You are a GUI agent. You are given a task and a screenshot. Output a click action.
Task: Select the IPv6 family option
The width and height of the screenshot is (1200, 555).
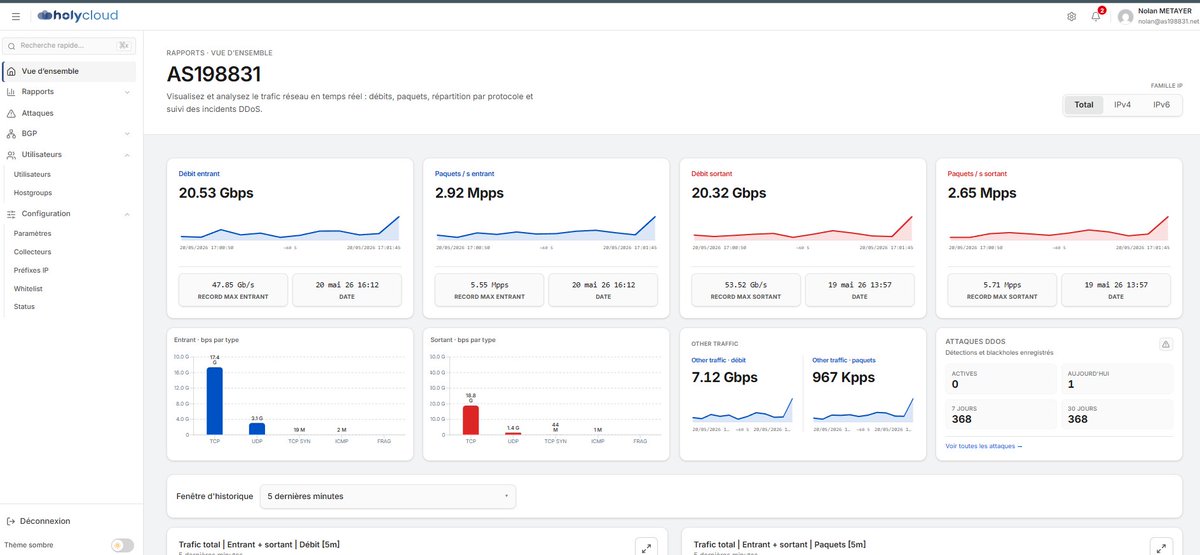[1161, 105]
